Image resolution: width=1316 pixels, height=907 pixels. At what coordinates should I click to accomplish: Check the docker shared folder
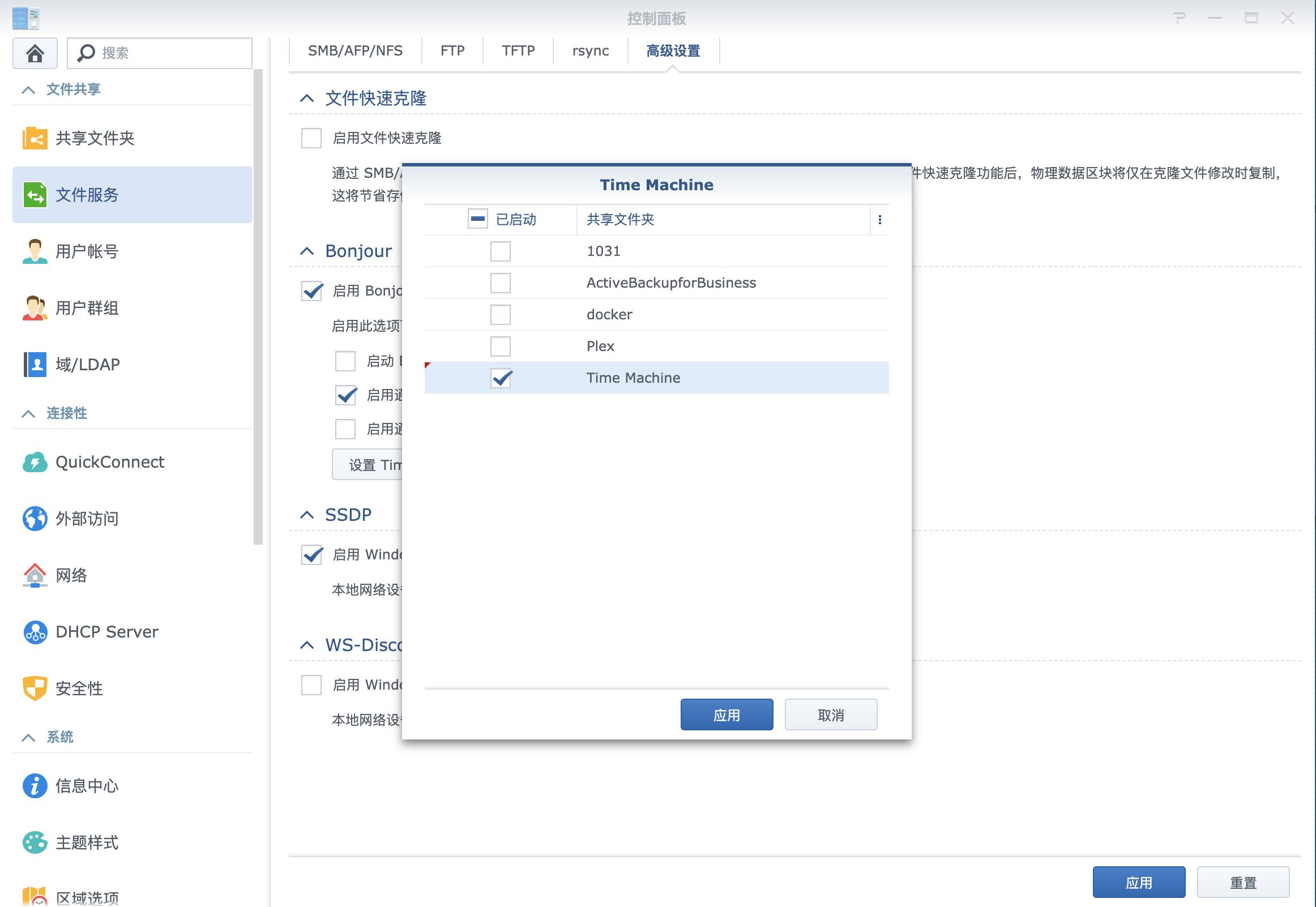point(500,314)
